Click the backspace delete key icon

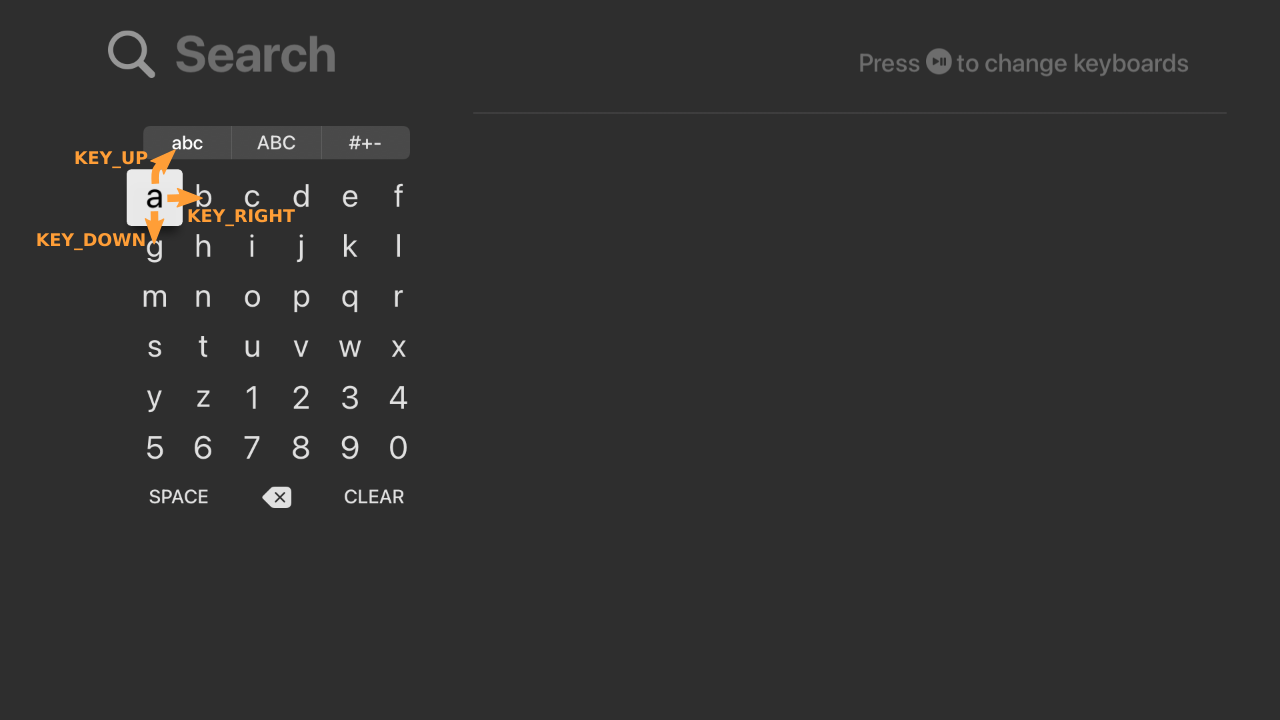click(277, 497)
